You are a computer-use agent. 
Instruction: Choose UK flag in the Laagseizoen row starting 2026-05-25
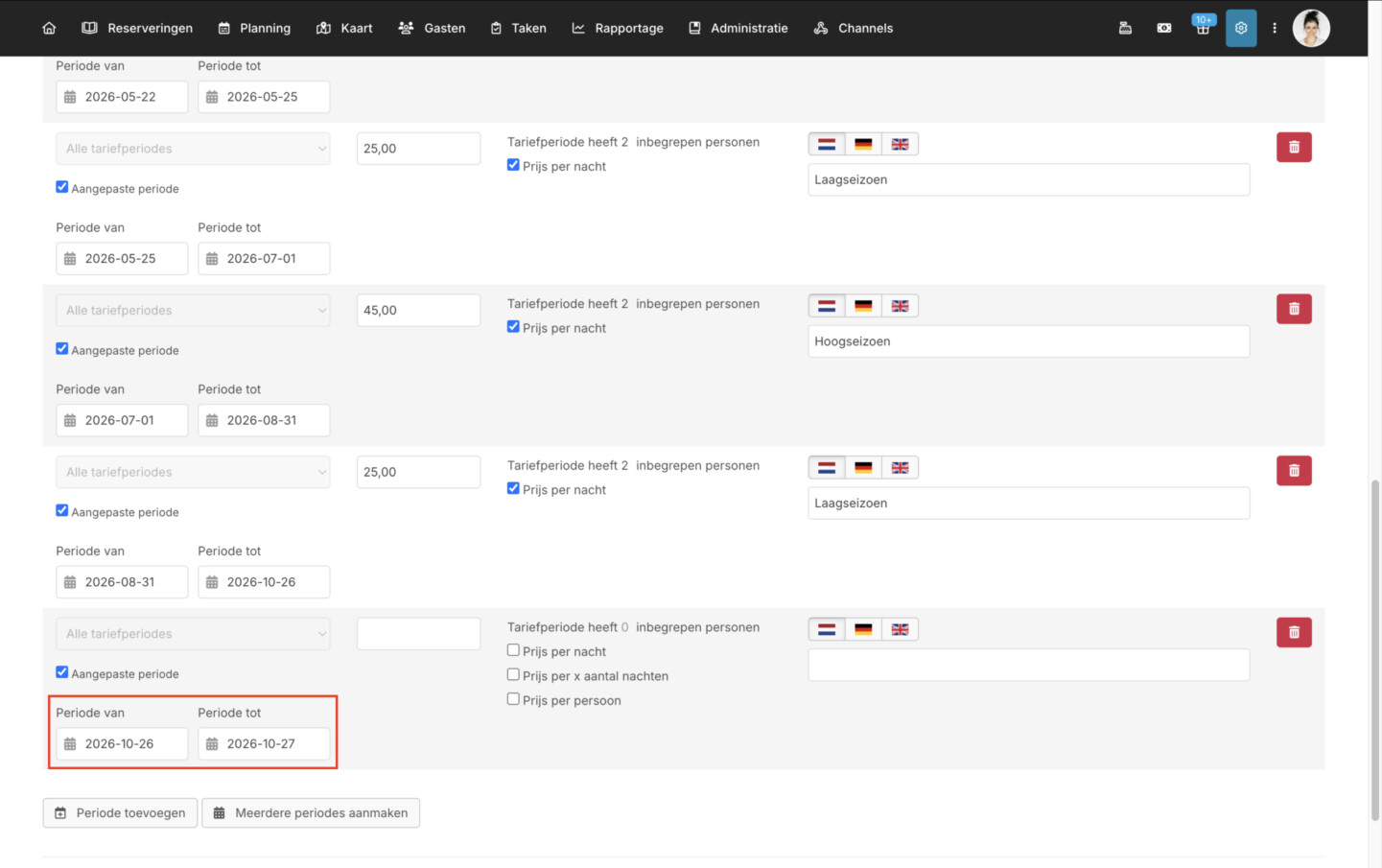click(x=900, y=144)
